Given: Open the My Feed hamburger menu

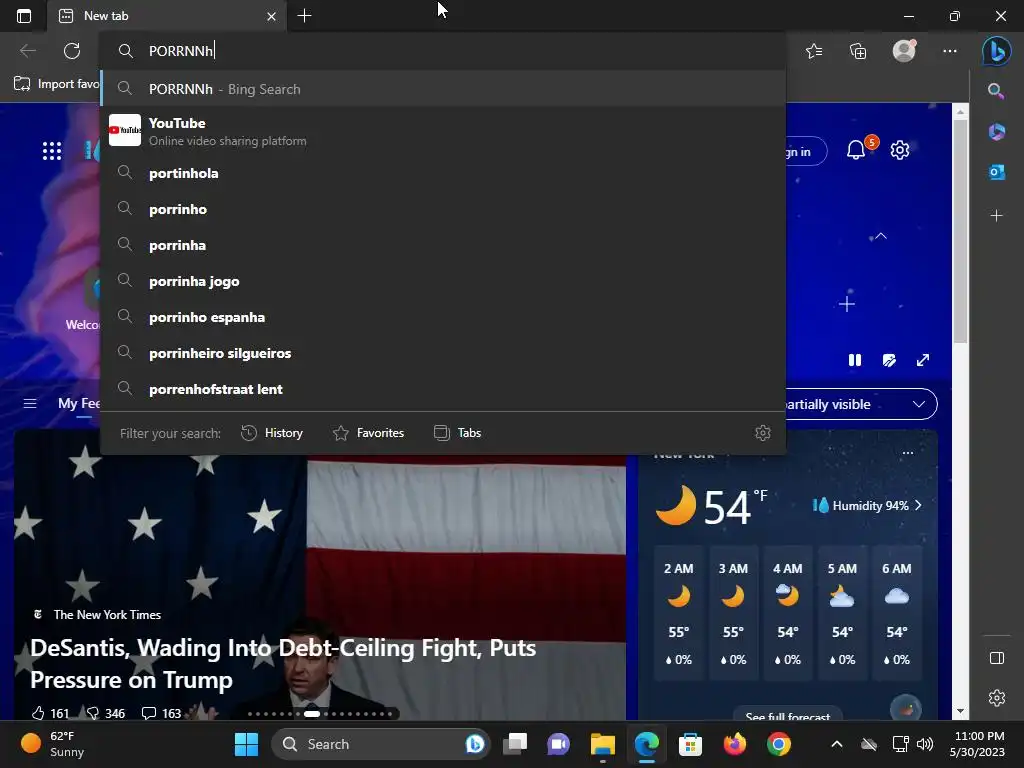Looking at the screenshot, I should click(30, 404).
